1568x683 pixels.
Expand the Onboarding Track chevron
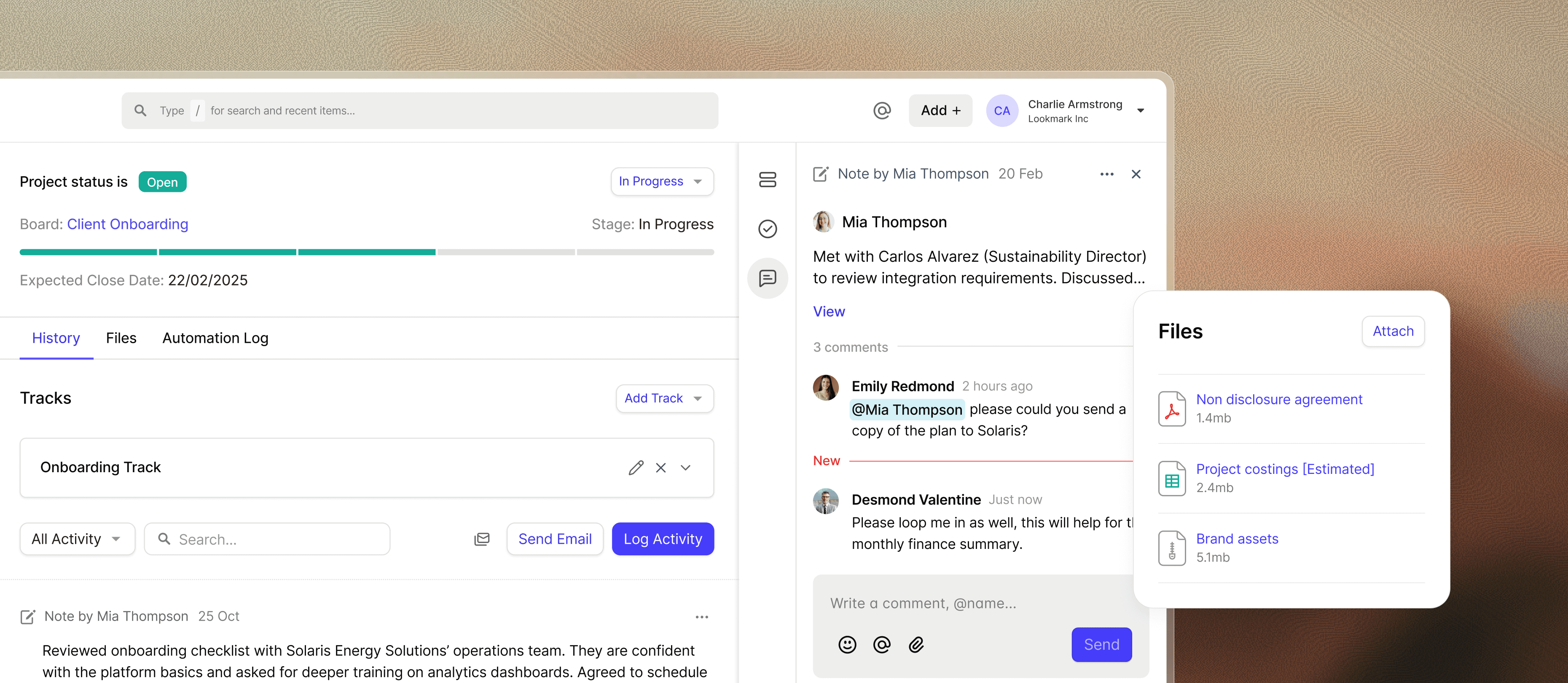pos(685,468)
